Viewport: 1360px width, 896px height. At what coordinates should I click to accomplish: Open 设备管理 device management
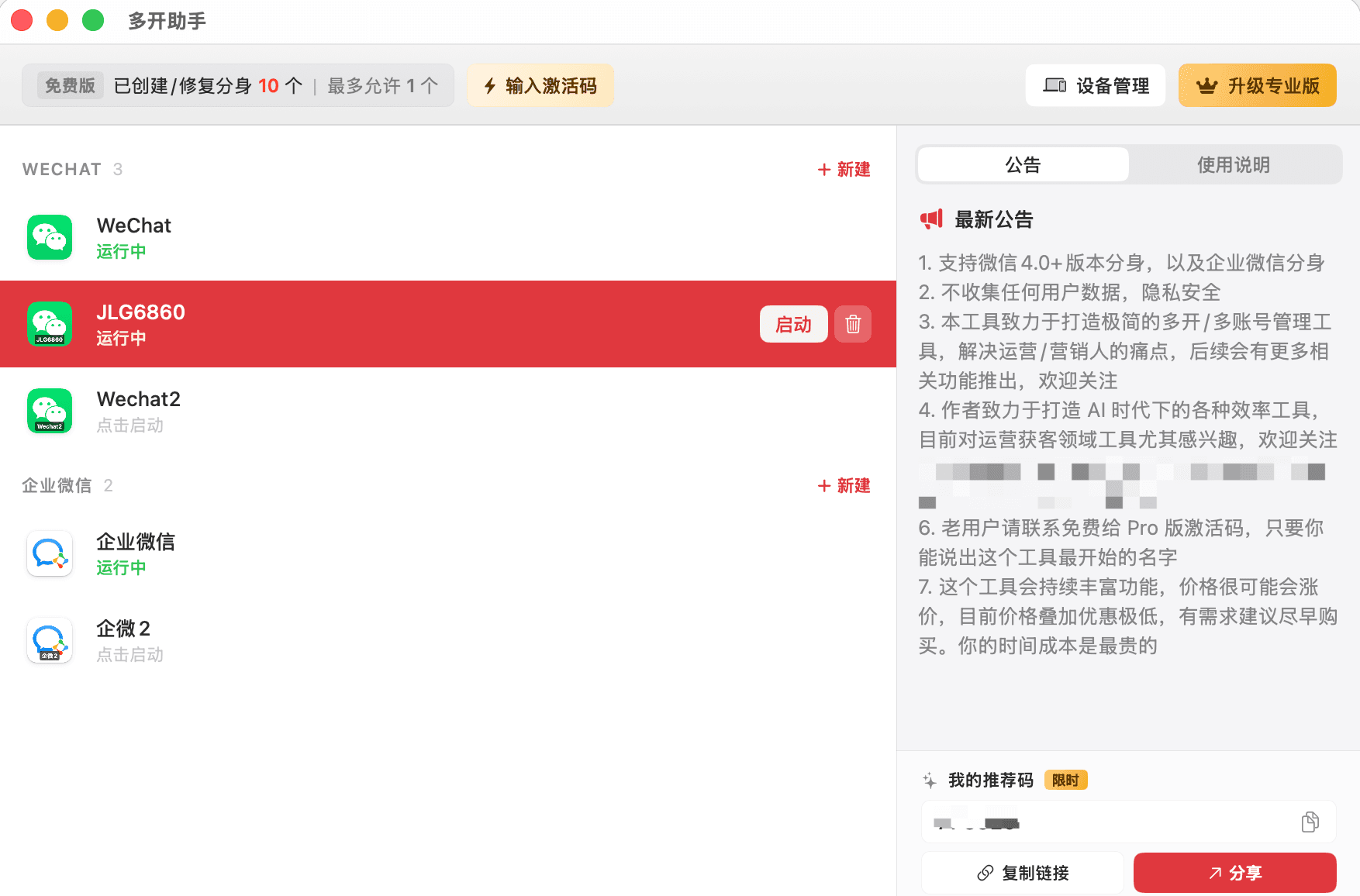(1096, 85)
